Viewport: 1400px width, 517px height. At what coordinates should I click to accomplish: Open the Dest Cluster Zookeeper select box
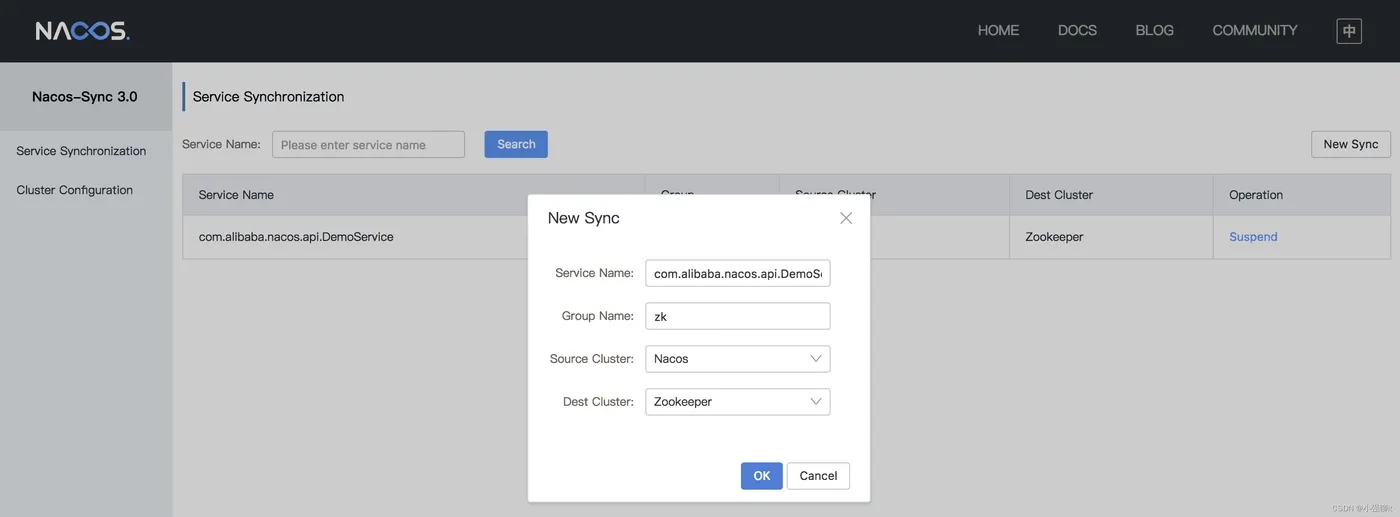738,402
